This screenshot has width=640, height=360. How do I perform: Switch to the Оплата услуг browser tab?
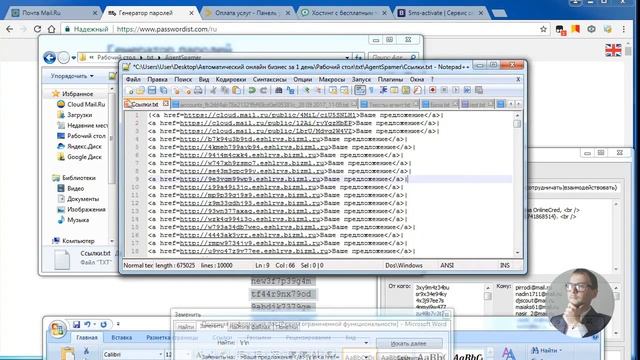coord(247,13)
